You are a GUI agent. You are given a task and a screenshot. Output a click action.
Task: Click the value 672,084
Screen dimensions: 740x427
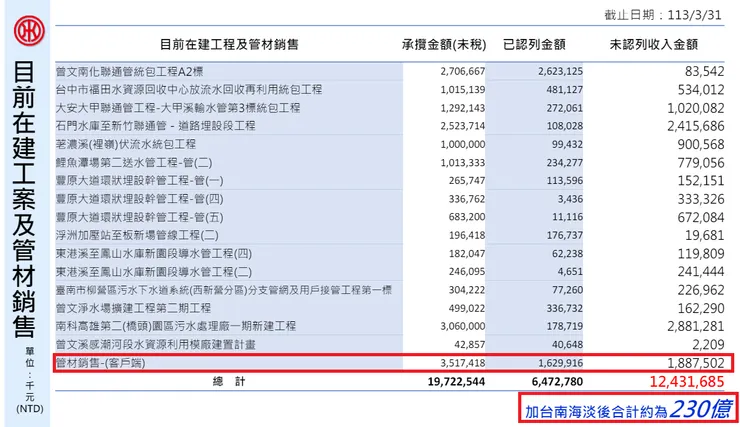point(701,217)
